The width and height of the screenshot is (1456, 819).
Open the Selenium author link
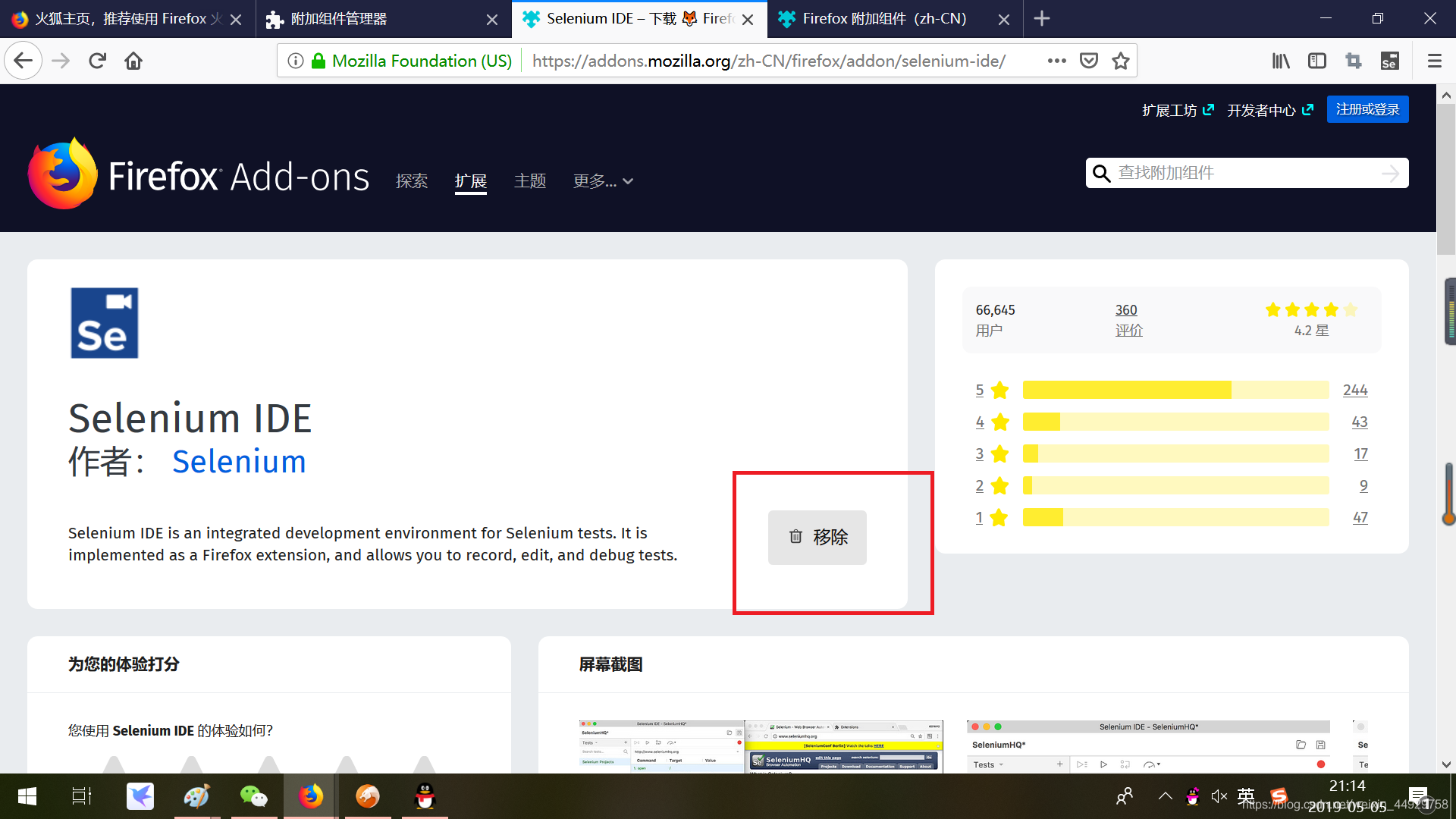239,462
